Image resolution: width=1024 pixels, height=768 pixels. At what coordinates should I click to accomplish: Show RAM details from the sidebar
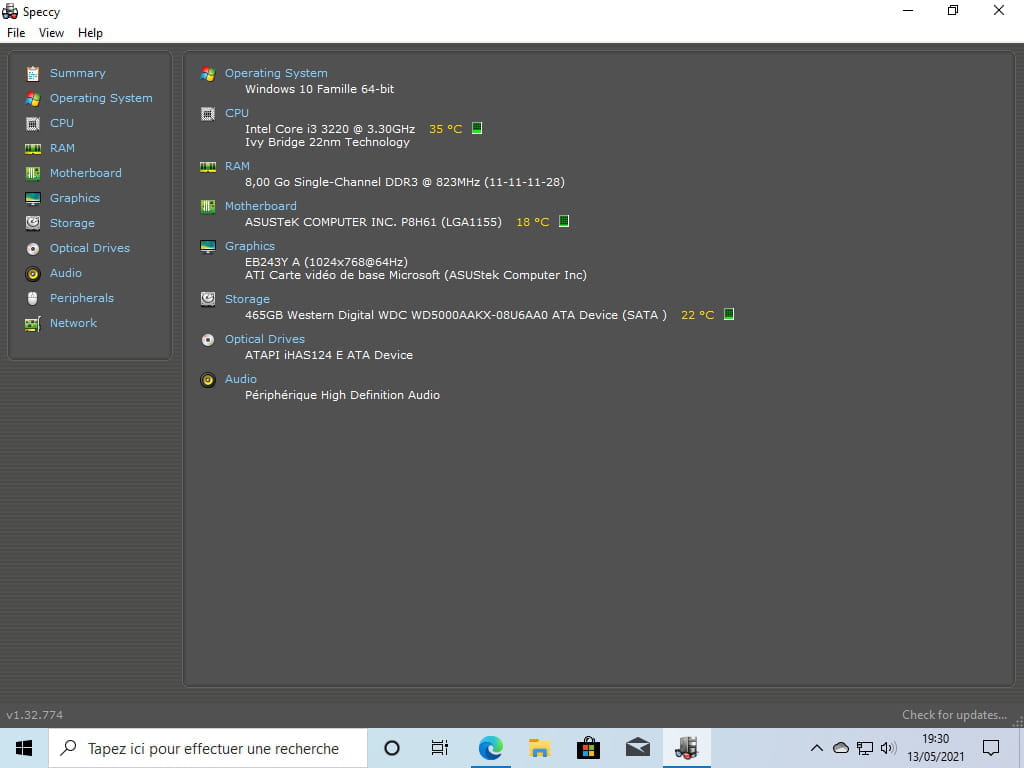tap(62, 148)
